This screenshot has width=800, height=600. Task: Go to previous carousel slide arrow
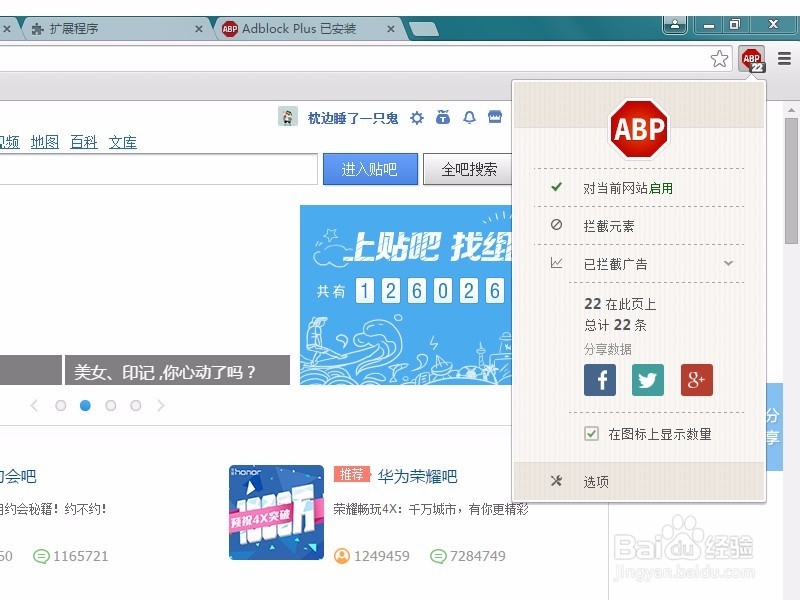(x=34, y=406)
